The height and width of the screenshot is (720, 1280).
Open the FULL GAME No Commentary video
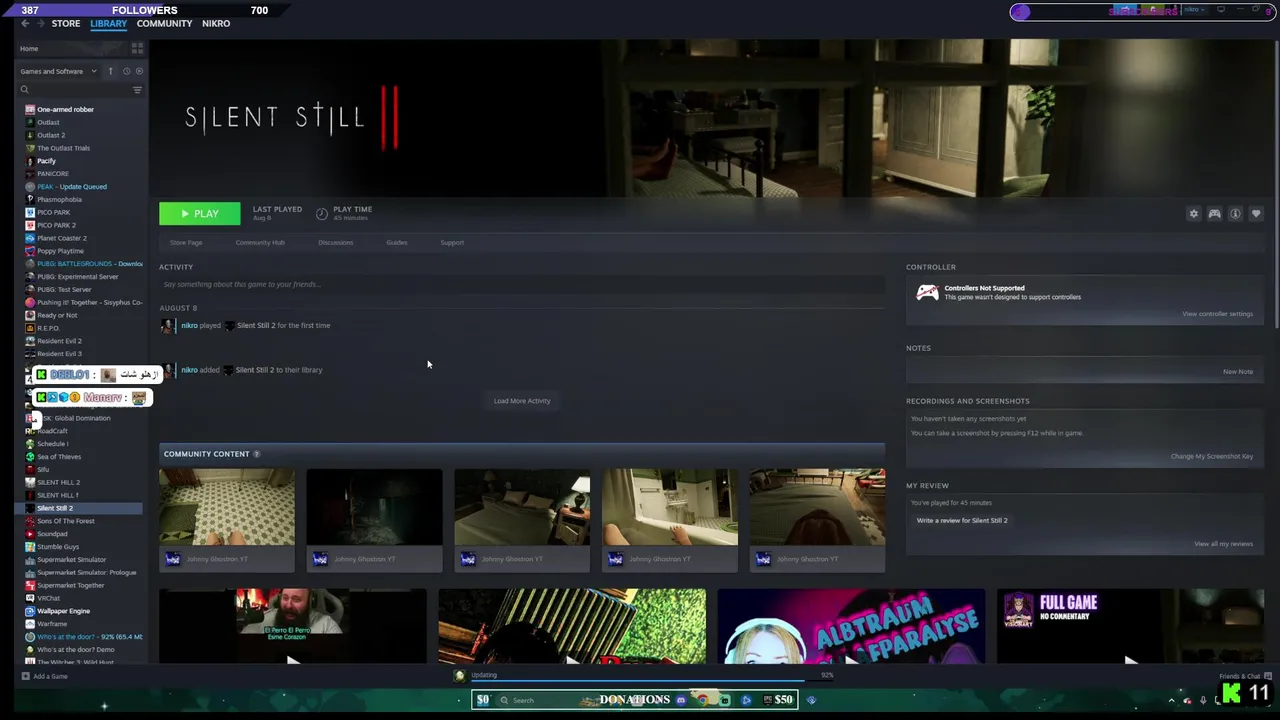tap(1130, 627)
